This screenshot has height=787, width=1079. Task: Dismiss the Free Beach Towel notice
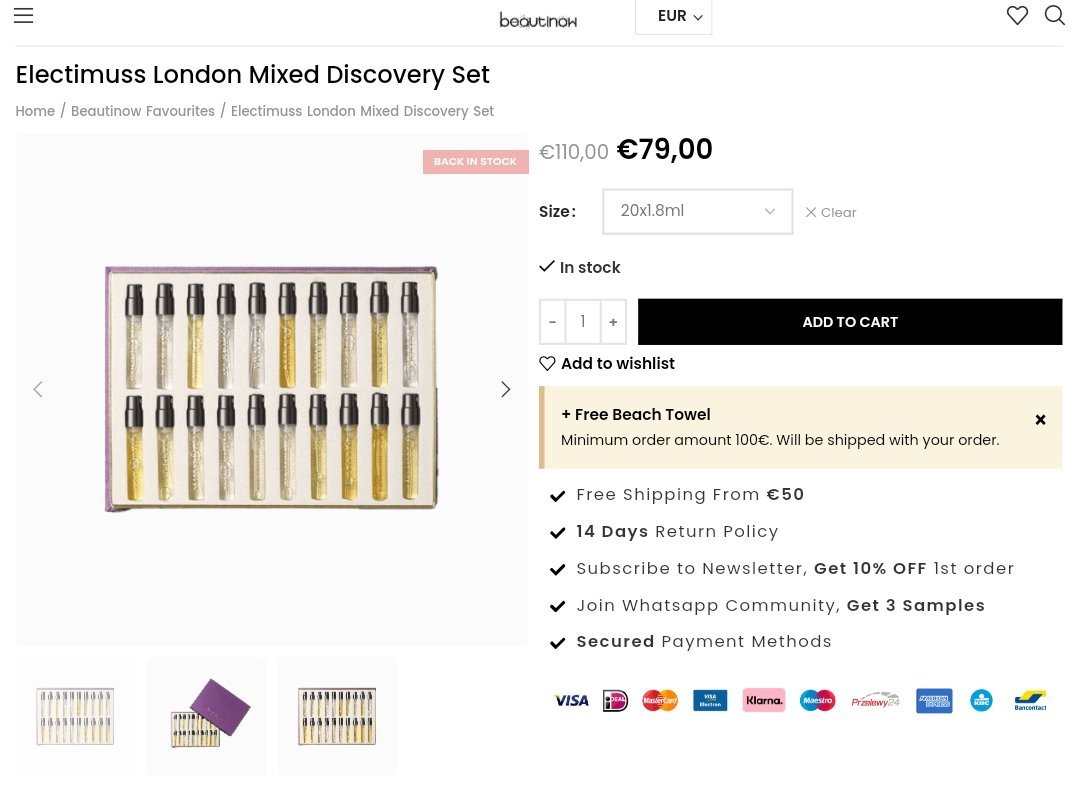1040,420
